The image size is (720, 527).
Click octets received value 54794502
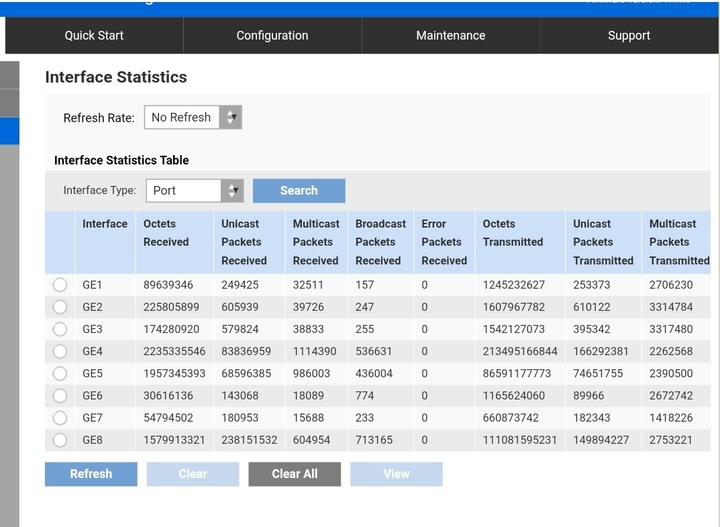168,418
